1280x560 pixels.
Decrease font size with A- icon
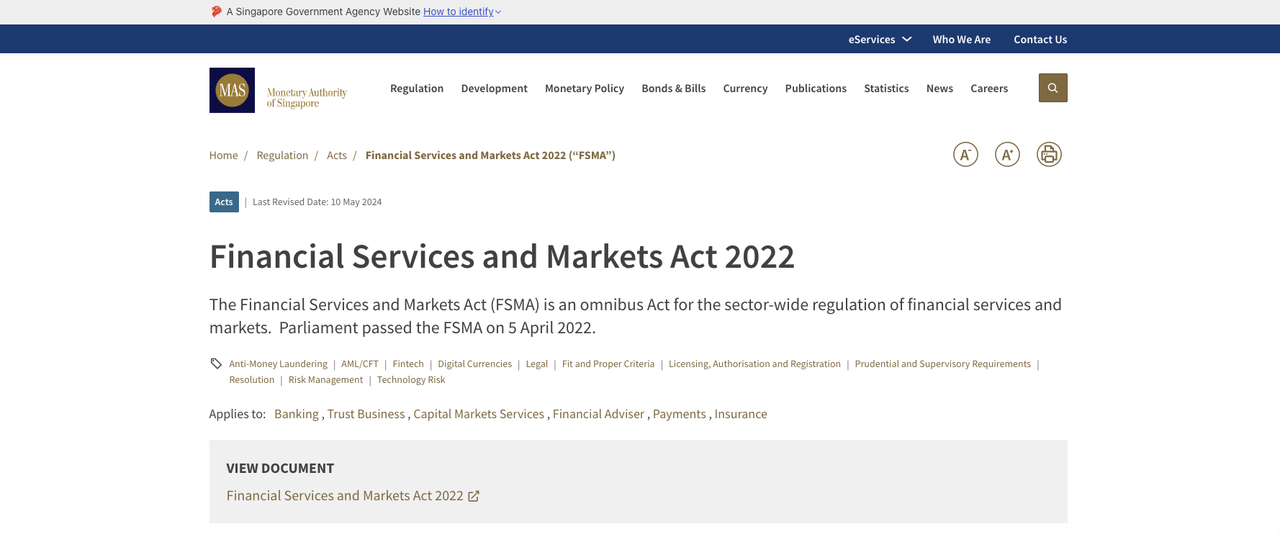coord(965,155)
